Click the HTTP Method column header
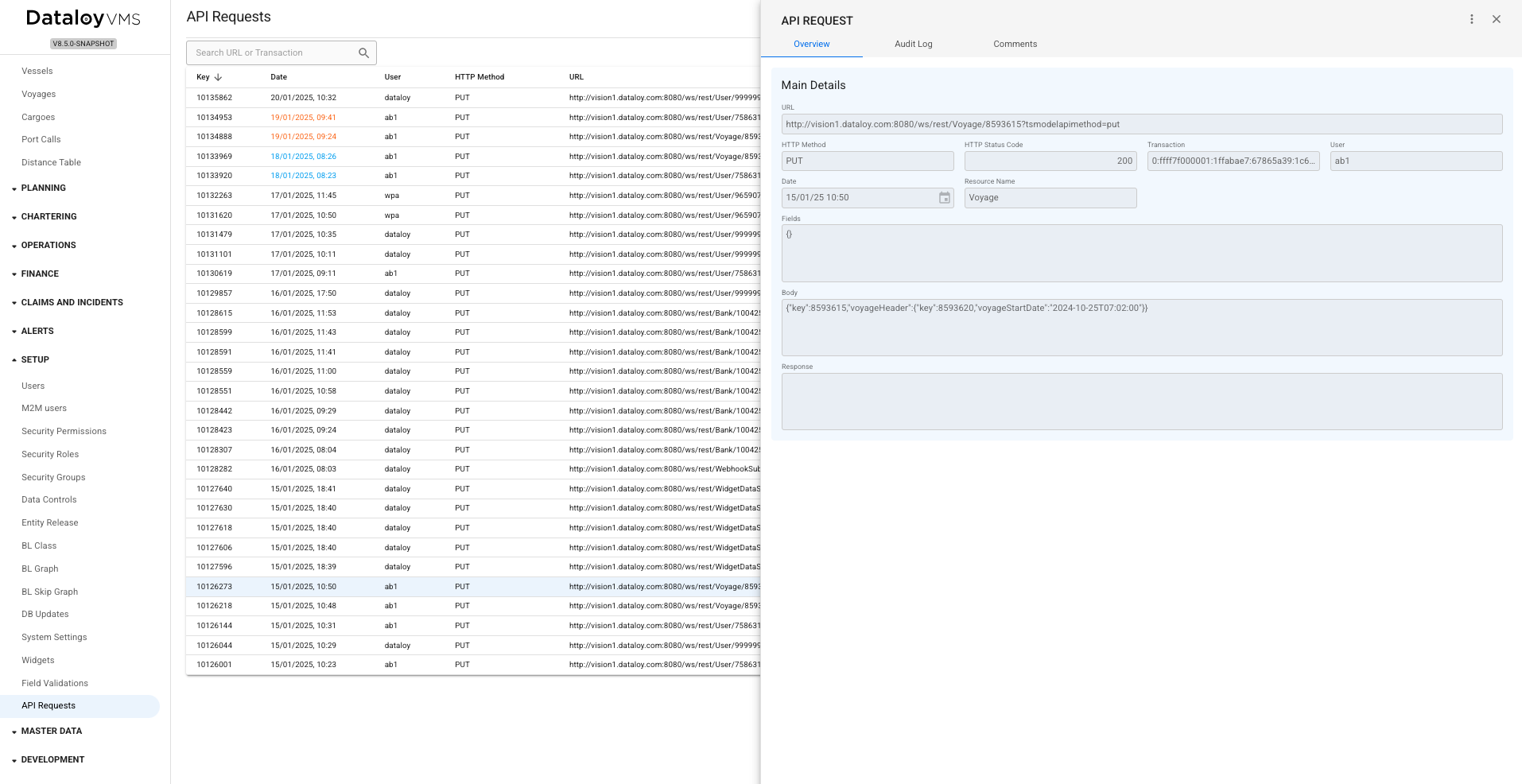The width and height of the screenshot is (1522, 784). (x=480, y=77)
